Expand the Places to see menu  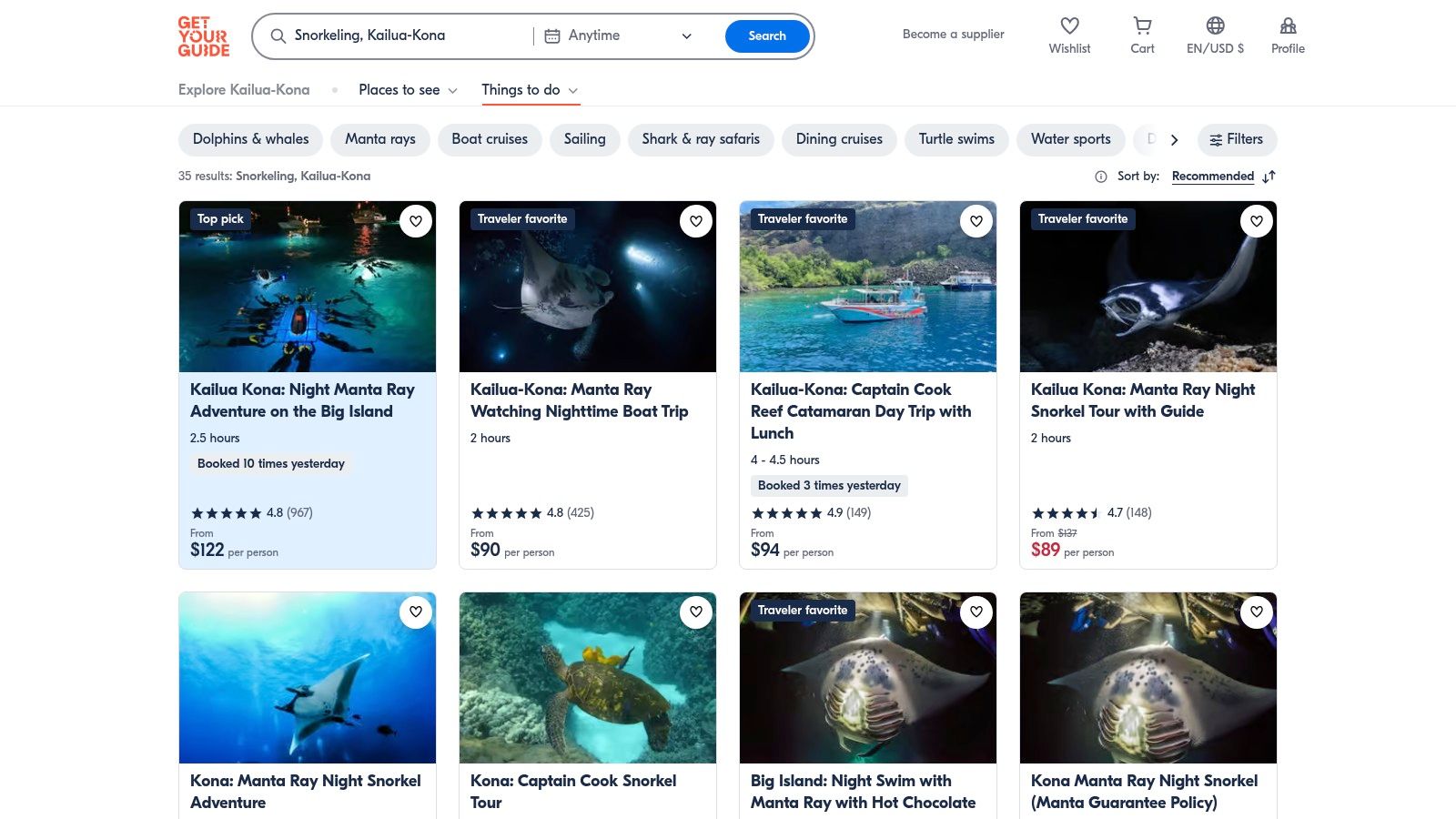pyautogui.click(x=408, y=90)
